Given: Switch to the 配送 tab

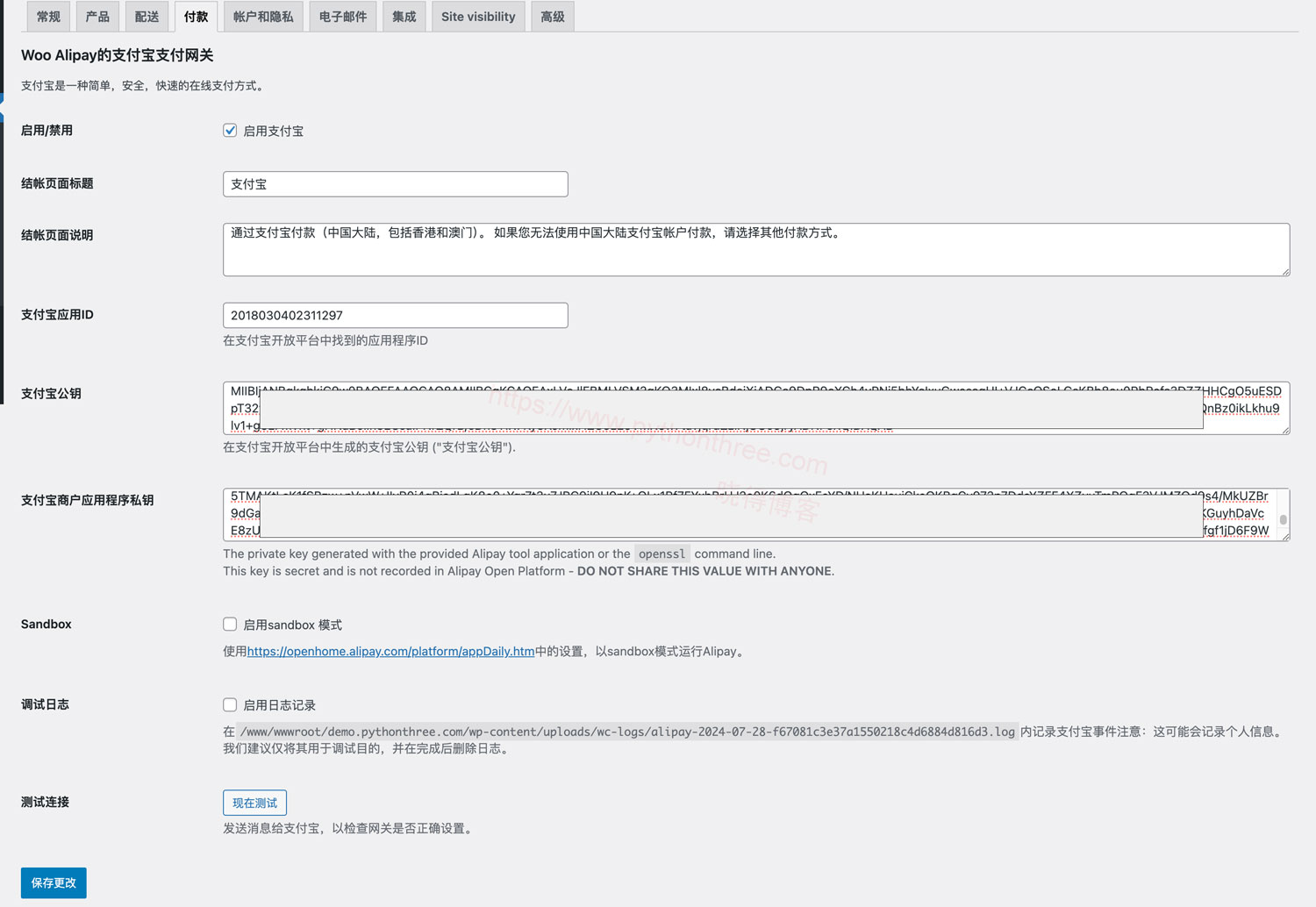Looking at the screenshot, I should coord(146,16).
